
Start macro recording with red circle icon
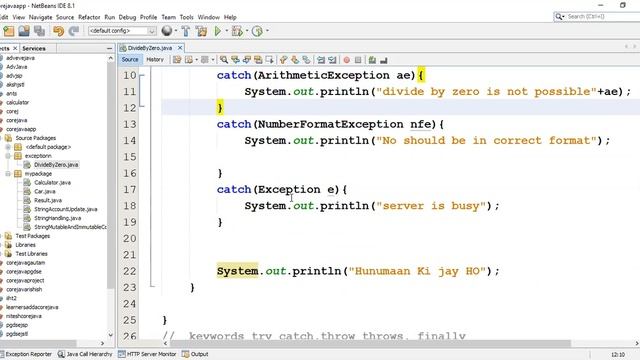pyautogui.click(x=347, y=60)
